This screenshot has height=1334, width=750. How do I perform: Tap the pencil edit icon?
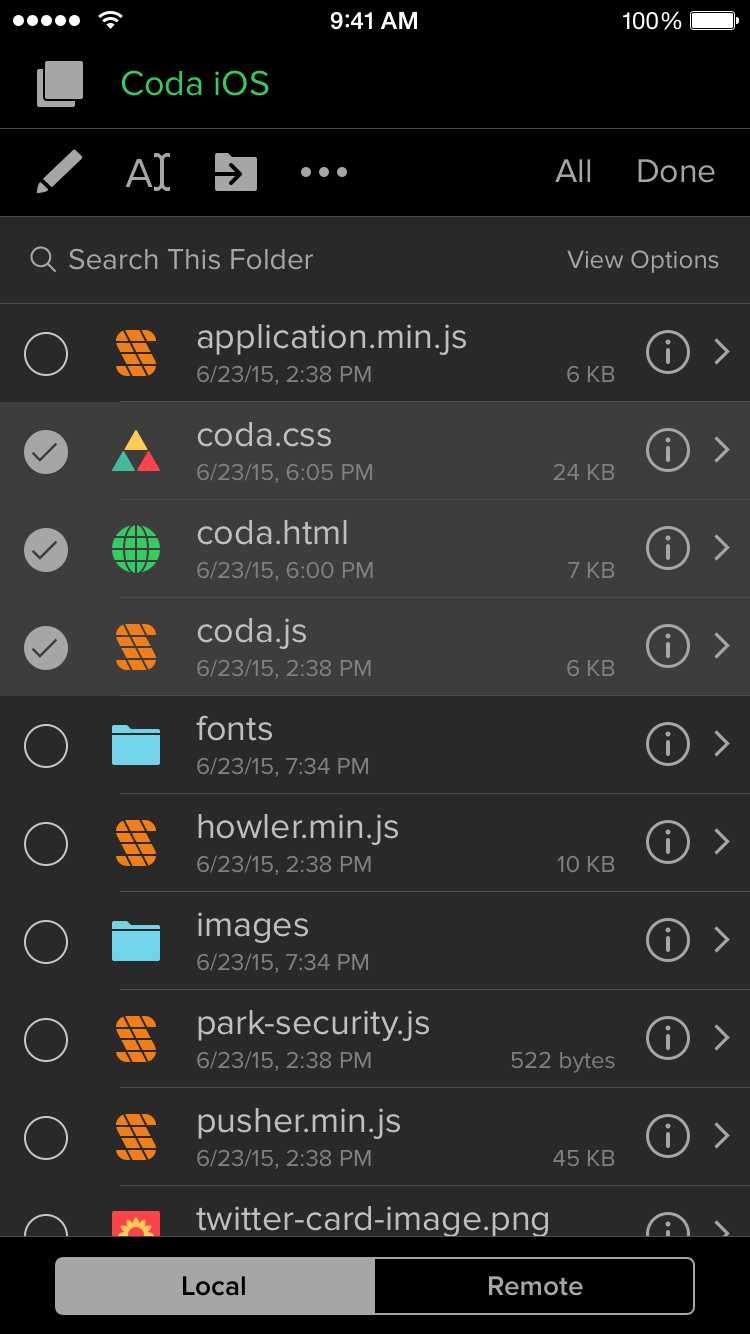pos(59,172)
